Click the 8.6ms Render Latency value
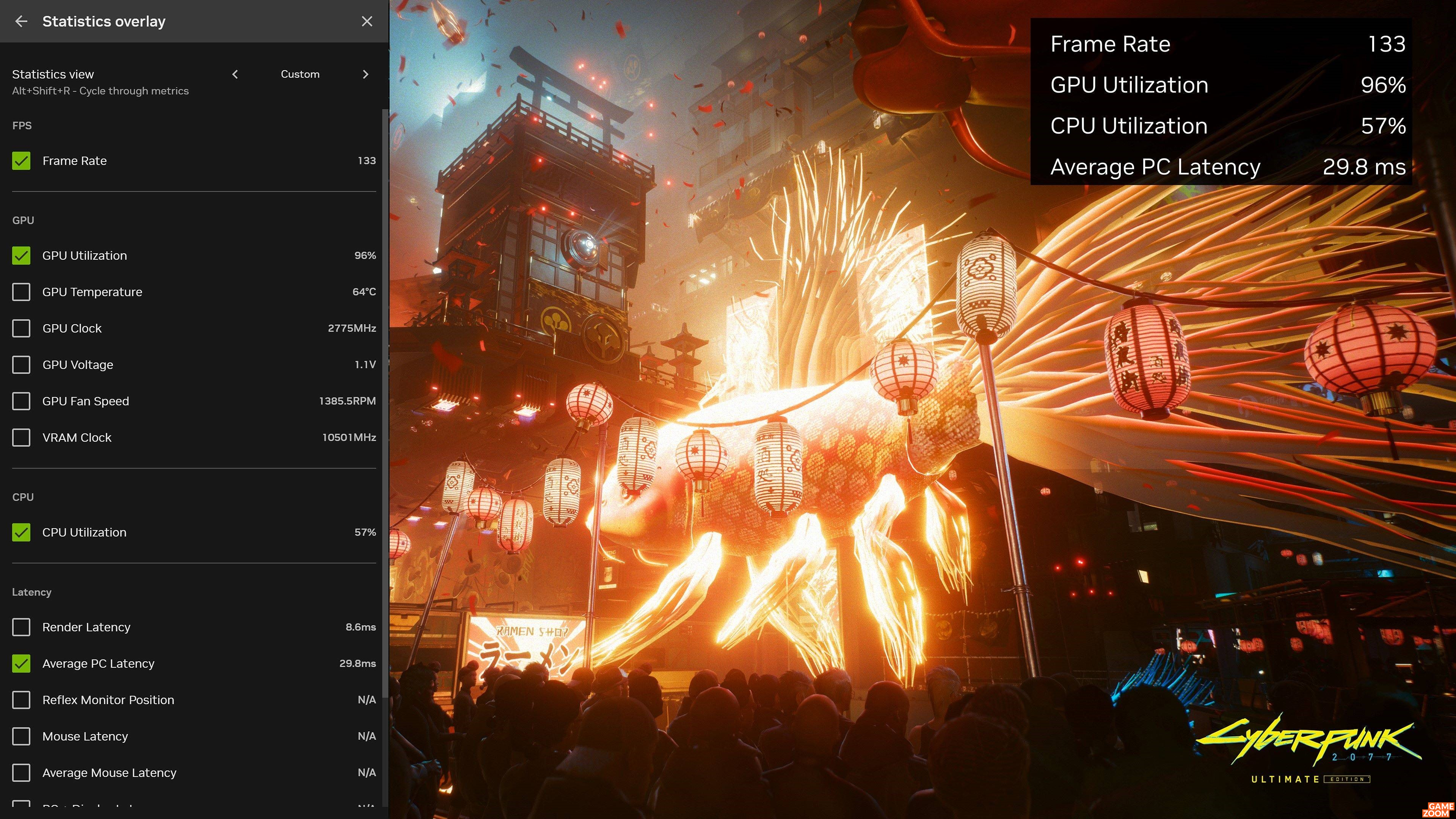The image size is (1456, 819). 361,628
